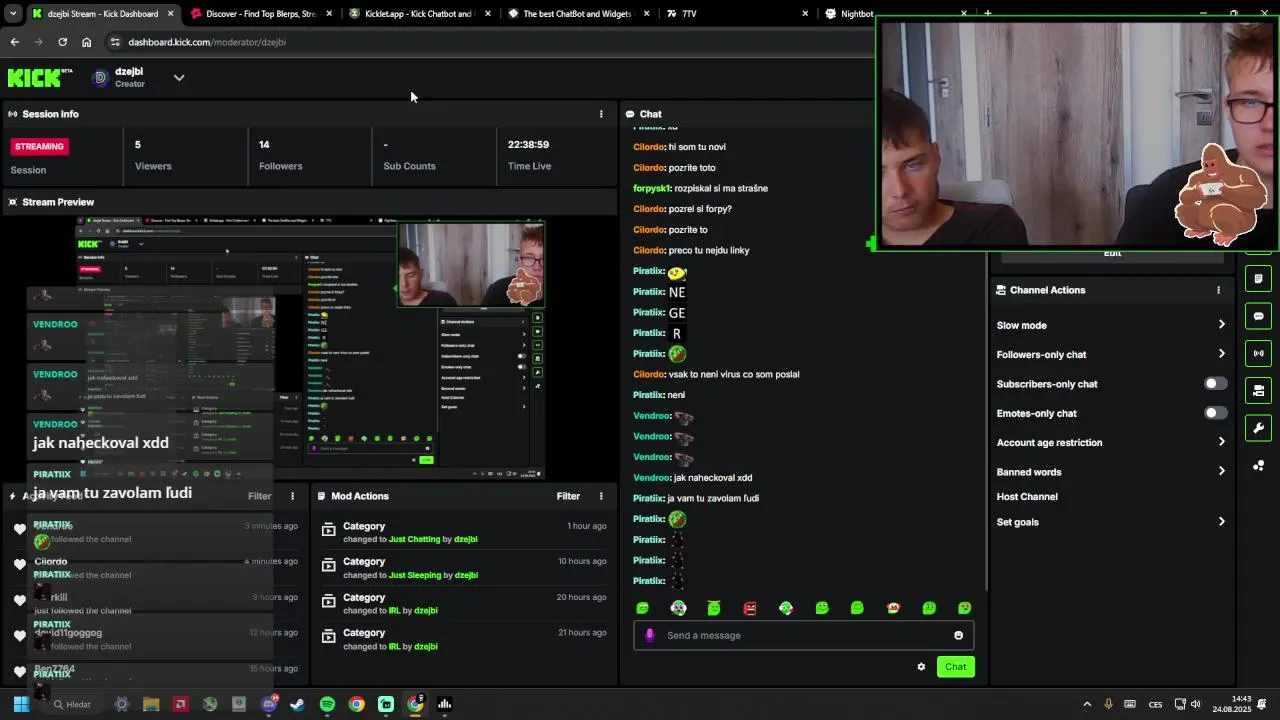
Task: Click forpysk1 username in chat
Action: [652, 188]
